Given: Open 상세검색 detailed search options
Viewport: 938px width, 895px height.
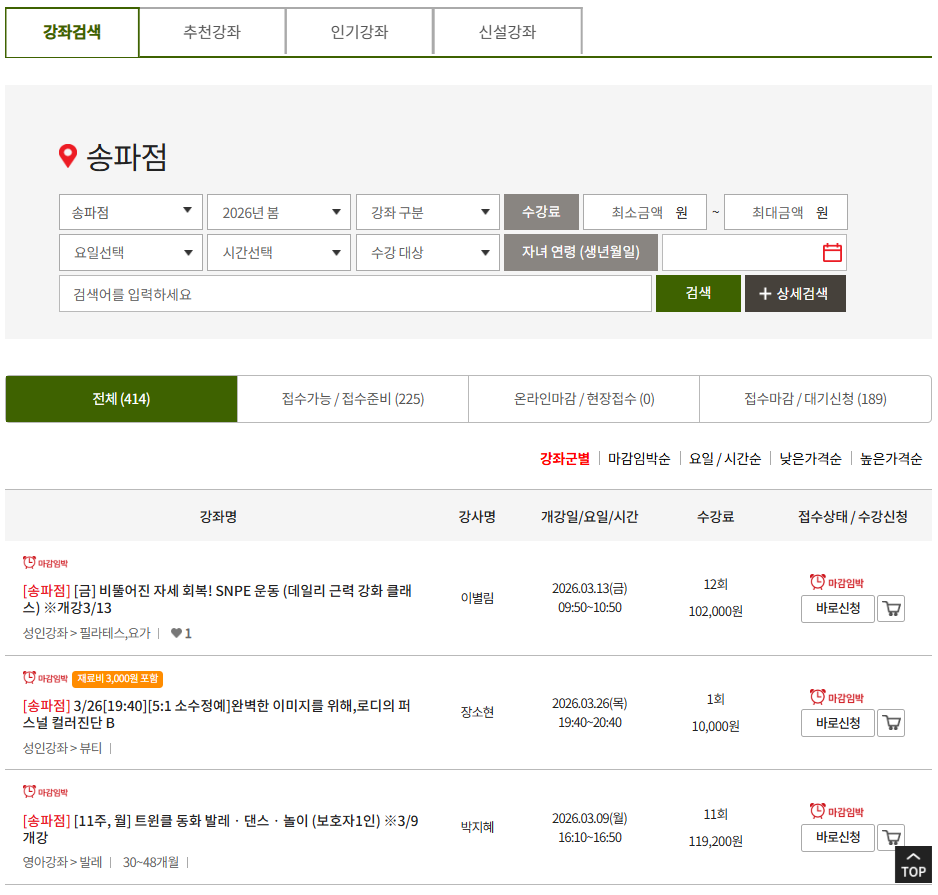Looking at the screenshot, I should coord(795,293).
